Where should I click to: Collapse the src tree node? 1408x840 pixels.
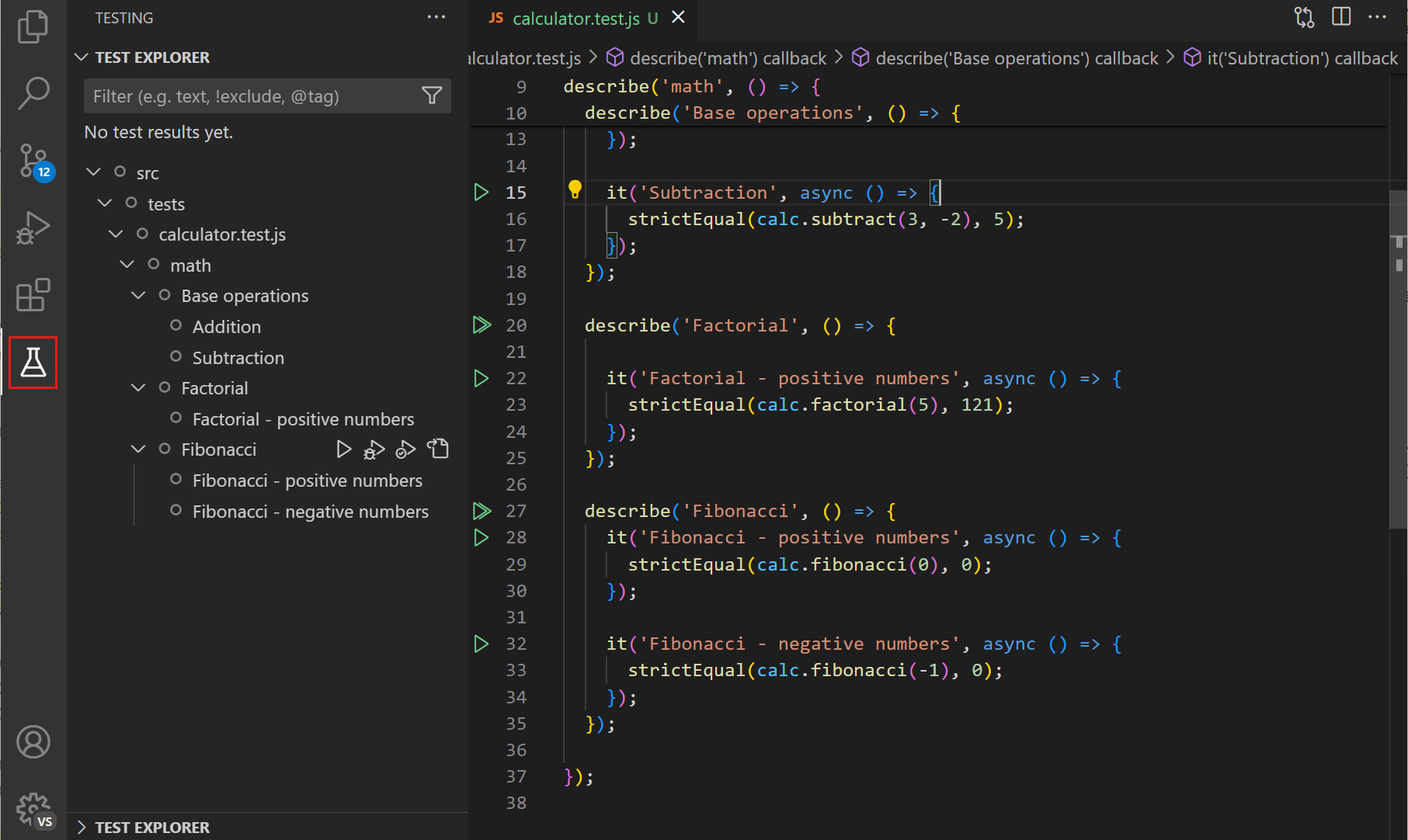93,172
